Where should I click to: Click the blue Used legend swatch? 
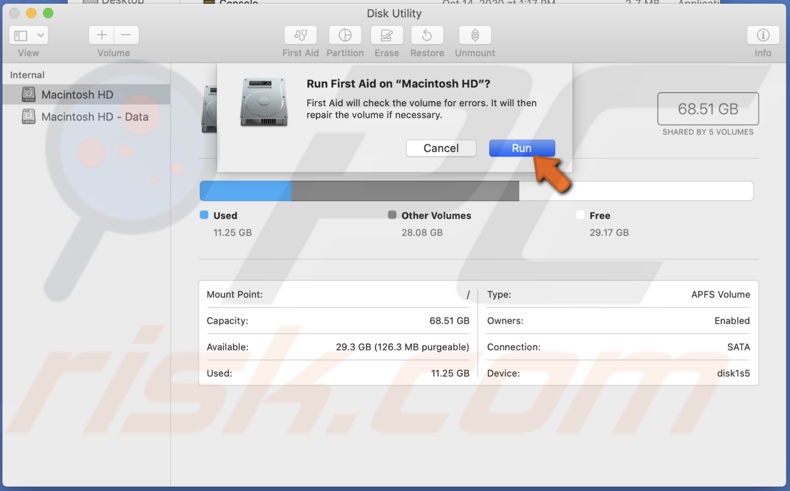coord(204,215)
